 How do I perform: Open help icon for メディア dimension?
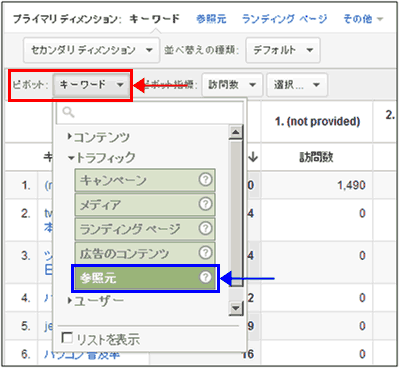[x=205, y=204]
